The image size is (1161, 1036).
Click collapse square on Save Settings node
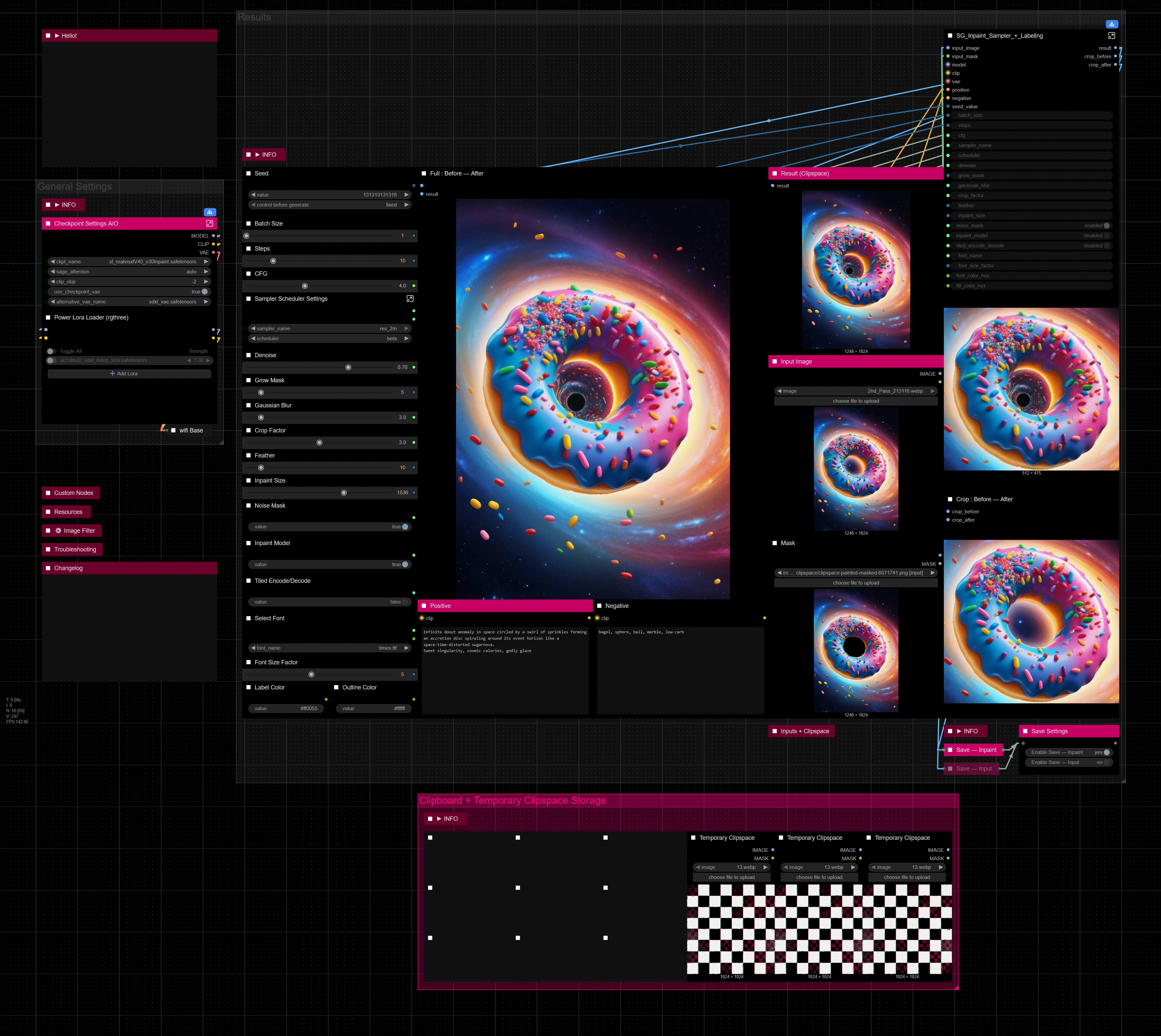pyautogui.click(x=1025, y=731)
